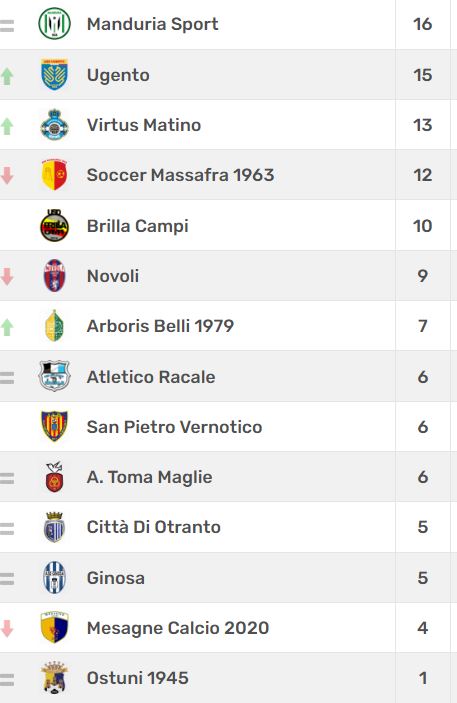The width and height of the screenshot is (457, 703).
Task: Click the Ostuni 1945 crest
Action: coord(54,678)
